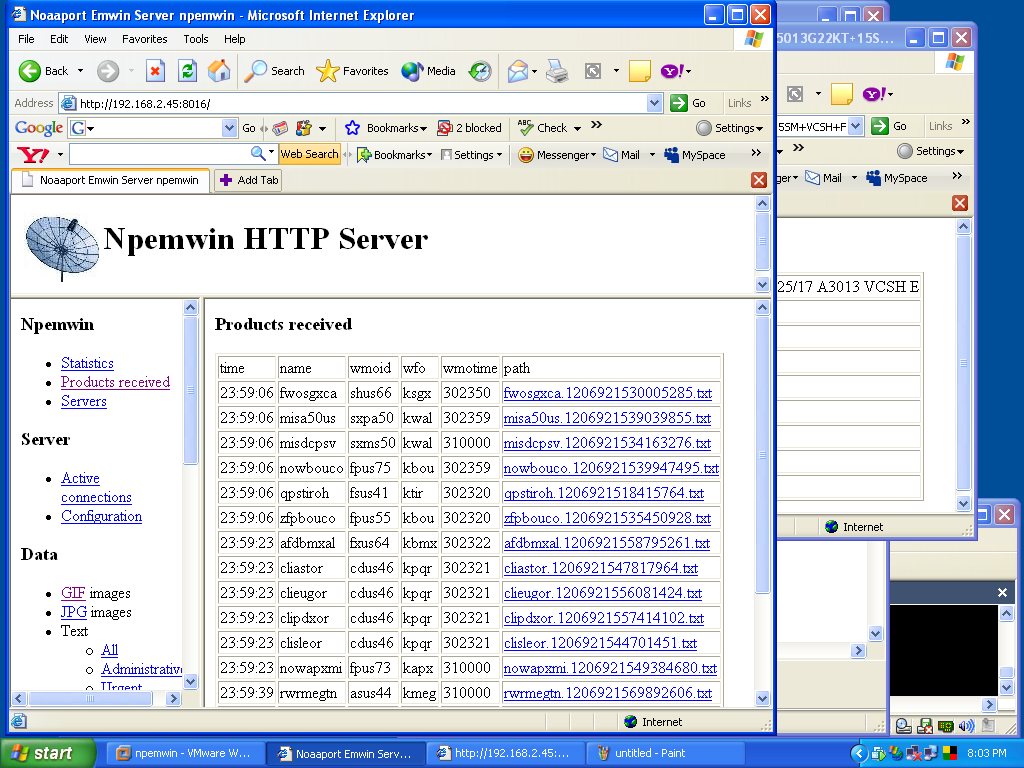This screenshot has width=1024, height=768.
Task: Open the Tools menu
Action: click(x=195, y=39)
